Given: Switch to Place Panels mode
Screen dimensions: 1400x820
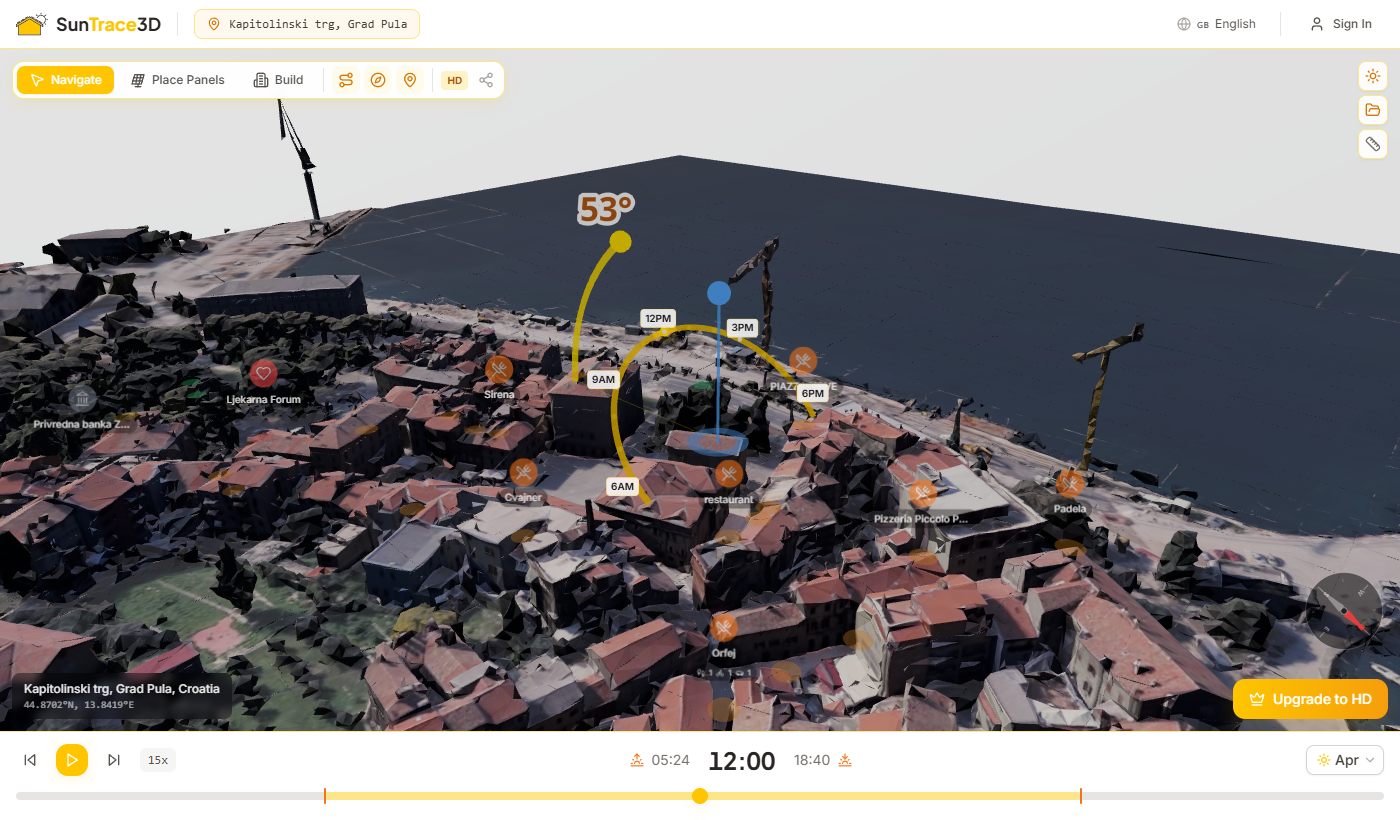Looking at the screenshot, I should pyautogui.click(x=177, y=79).
